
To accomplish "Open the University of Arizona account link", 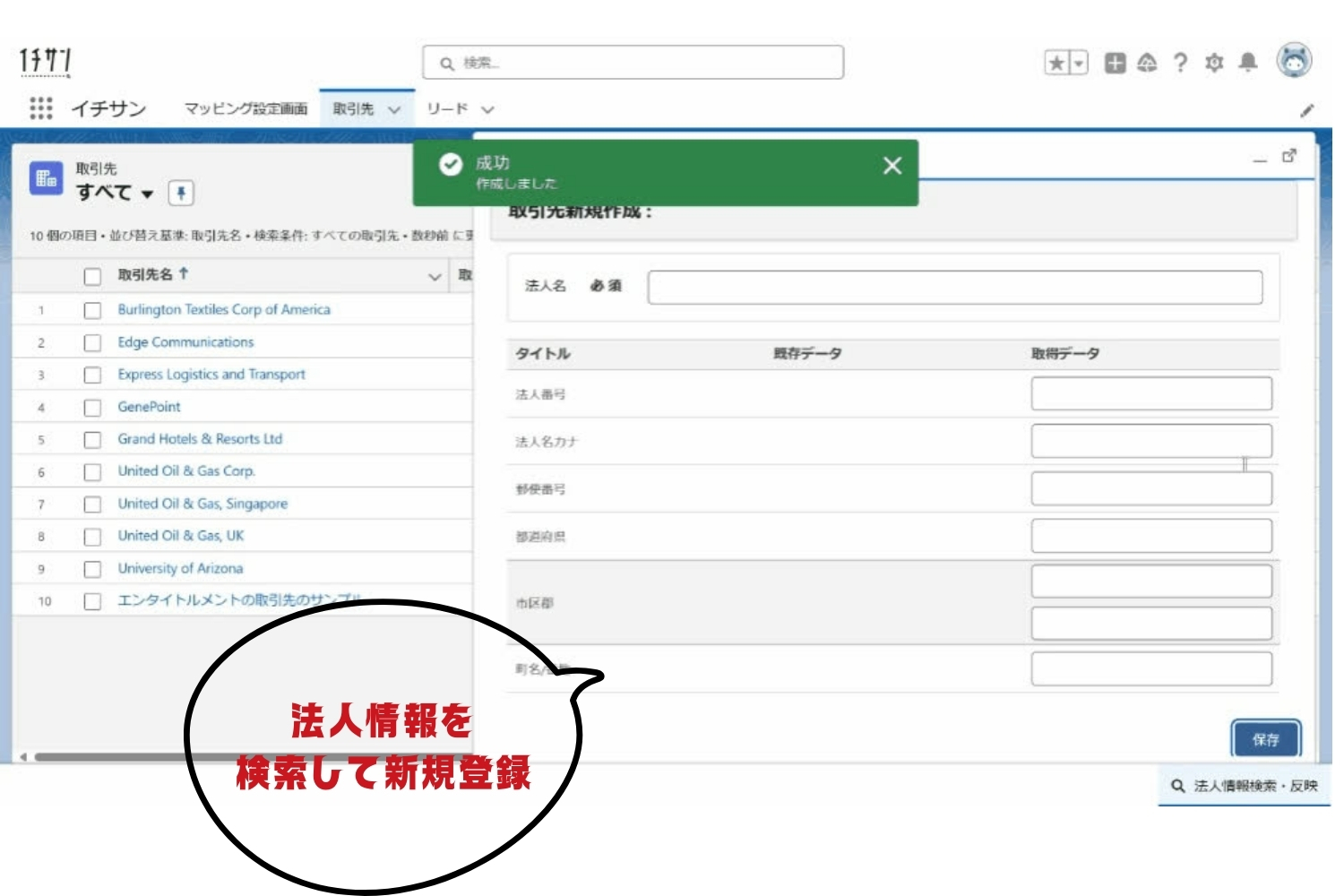I will pyautogui.click(x=180, y=568).
